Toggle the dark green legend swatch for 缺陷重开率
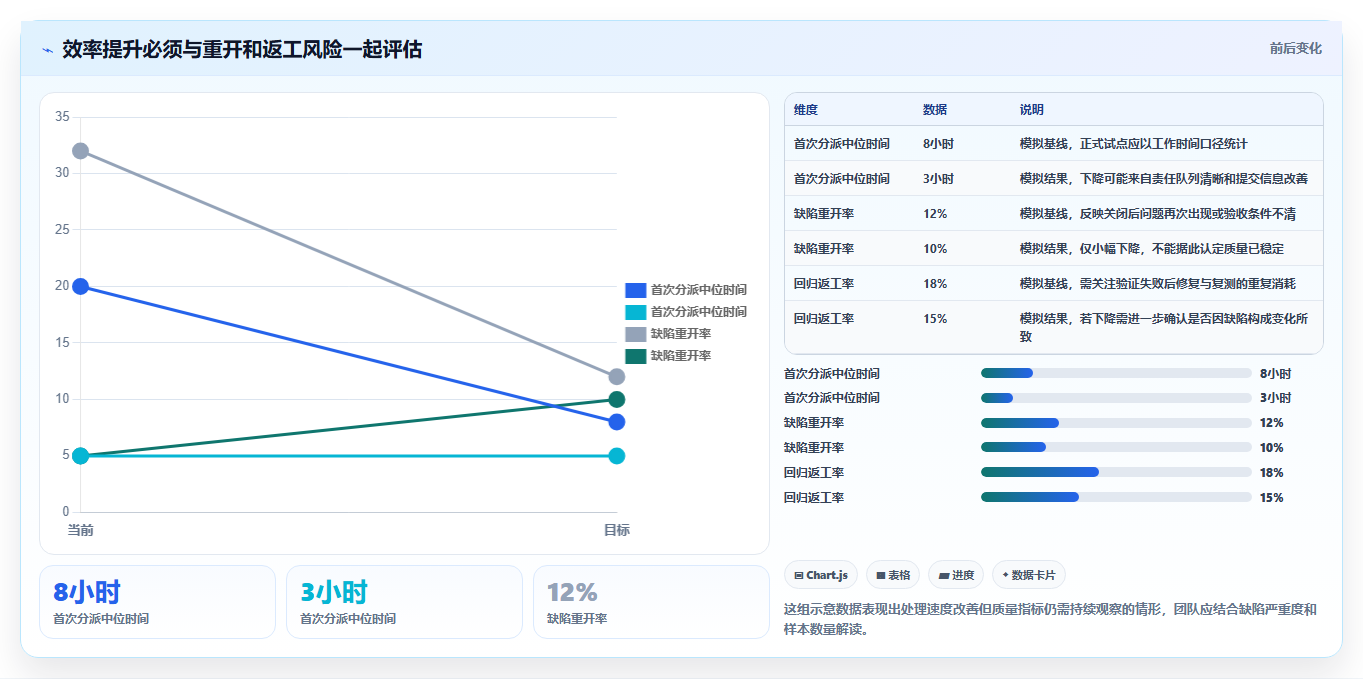This screenshot has width=1363, height=679. 636,356
